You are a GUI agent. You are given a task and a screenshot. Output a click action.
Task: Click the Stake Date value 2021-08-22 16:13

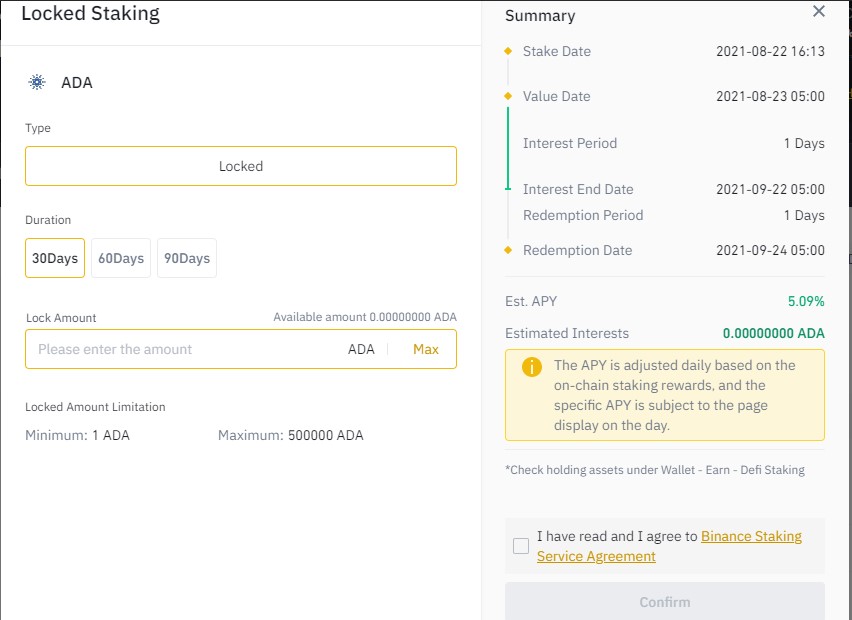(x=770, y=51)
